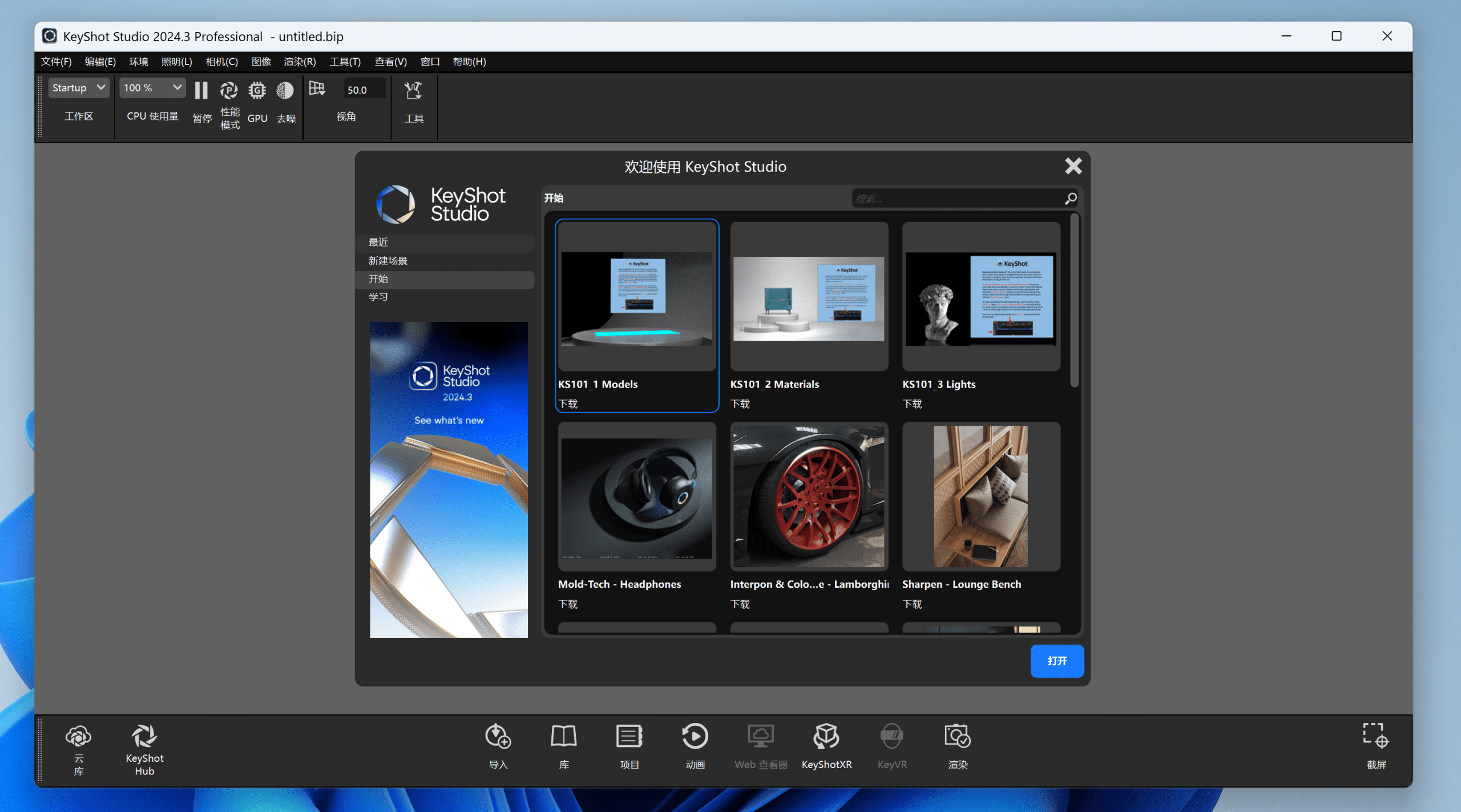Click the Web 查看器 icon
This screenshot has height=812, width=1461.
(x=761, y=736)
